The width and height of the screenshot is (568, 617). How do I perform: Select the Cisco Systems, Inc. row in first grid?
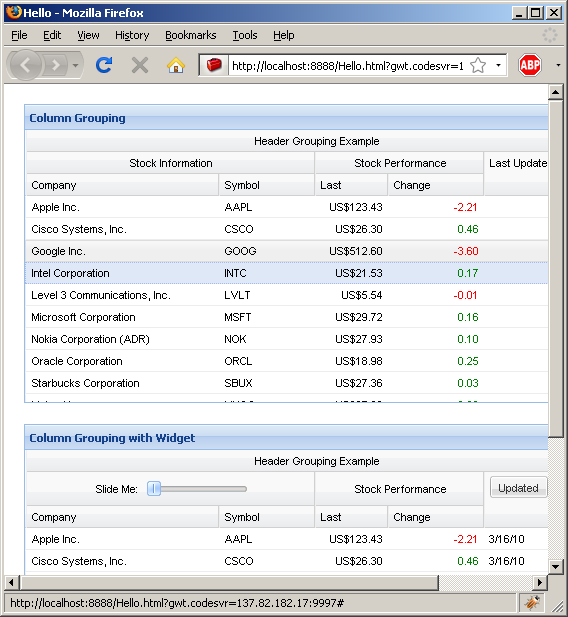point(287,229)
